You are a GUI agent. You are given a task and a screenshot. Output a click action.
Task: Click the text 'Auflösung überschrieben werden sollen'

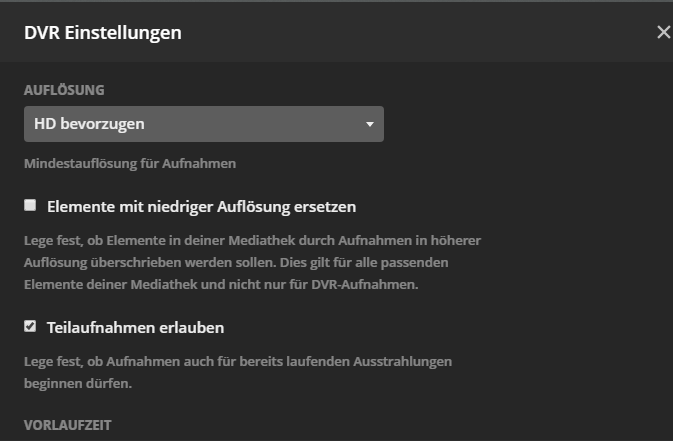pos(150,262)
